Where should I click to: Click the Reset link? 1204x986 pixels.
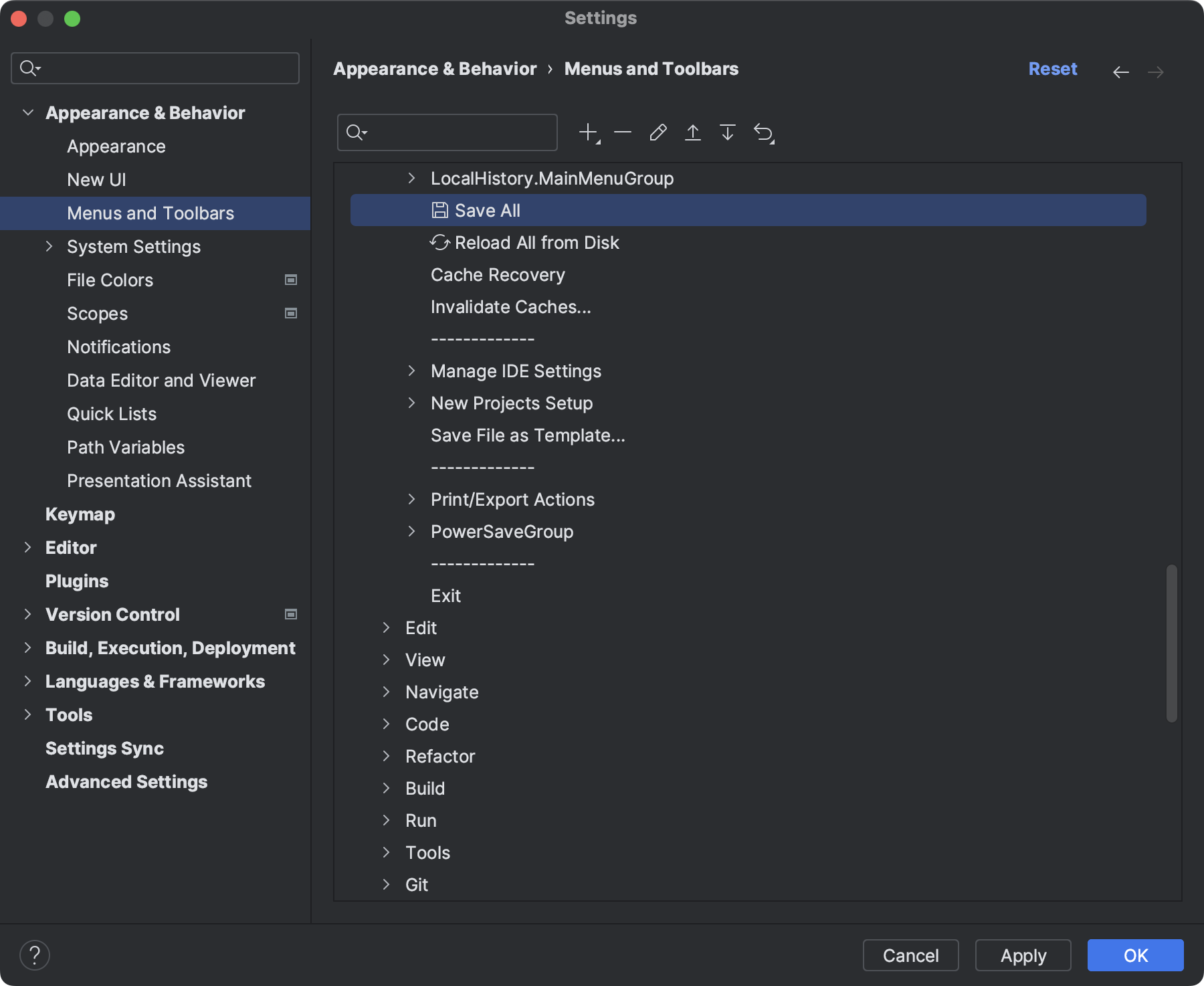[x=1052, y=68]
